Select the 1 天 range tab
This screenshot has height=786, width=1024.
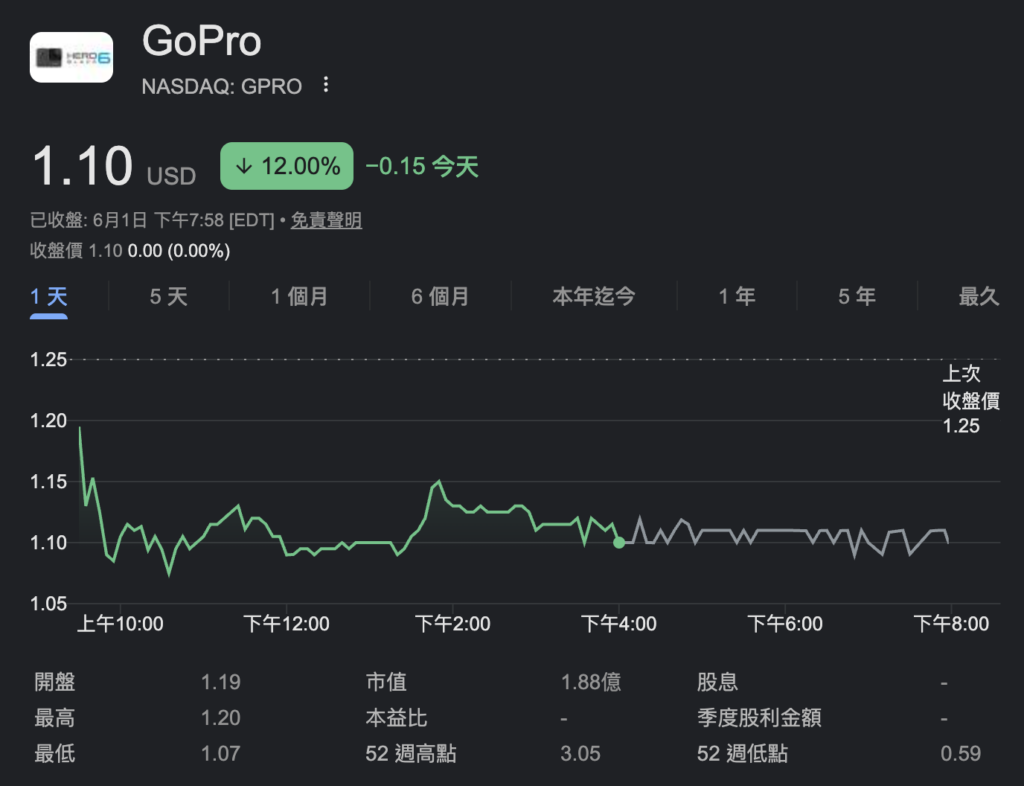[49, 297]
